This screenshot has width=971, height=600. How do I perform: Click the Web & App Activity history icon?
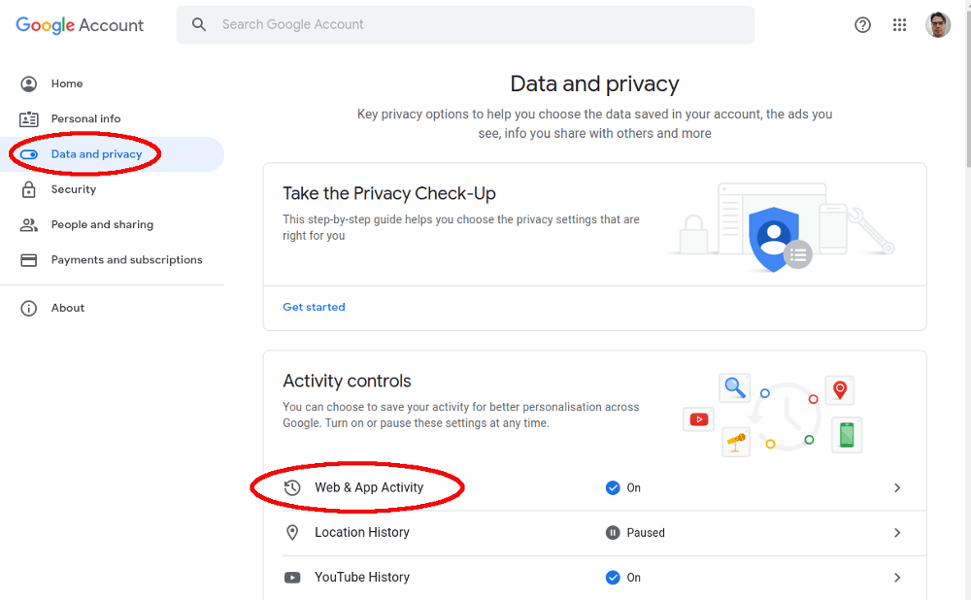point(292,488)
